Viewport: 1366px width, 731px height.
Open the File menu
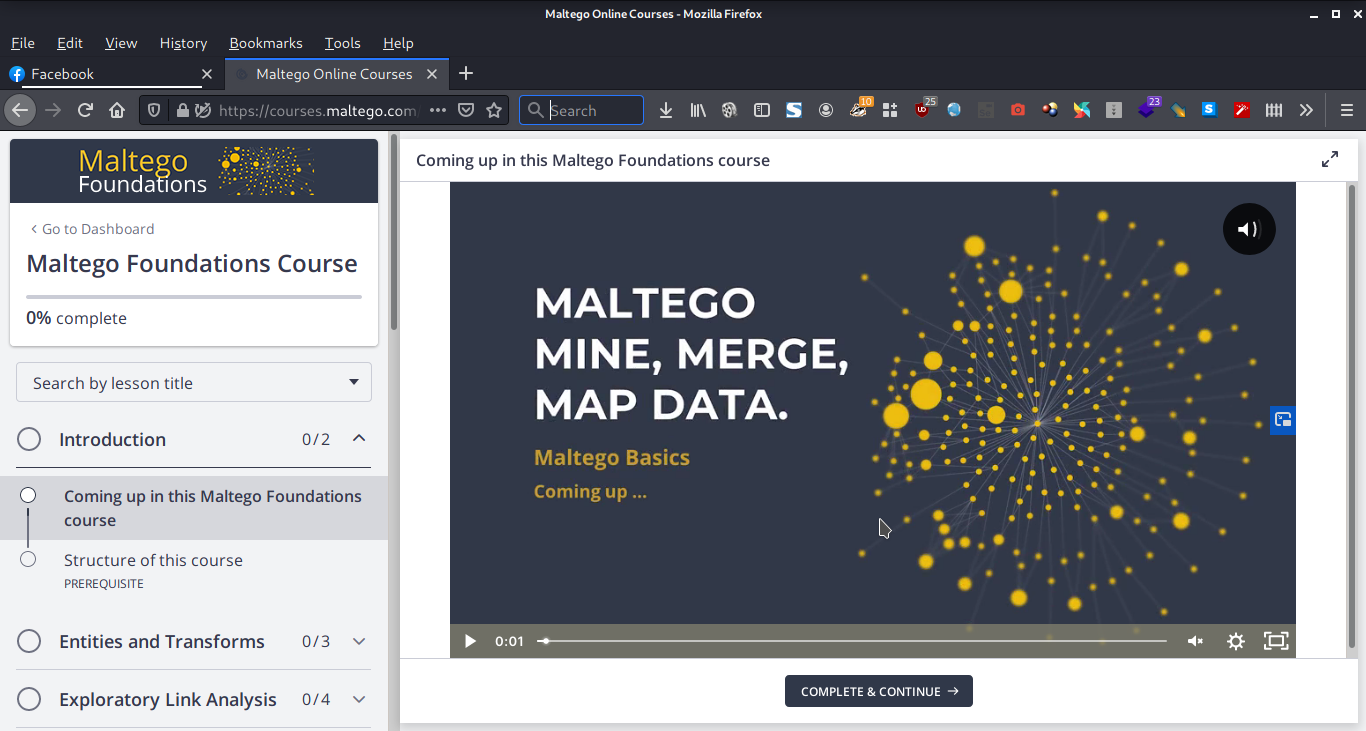point(22,43)
